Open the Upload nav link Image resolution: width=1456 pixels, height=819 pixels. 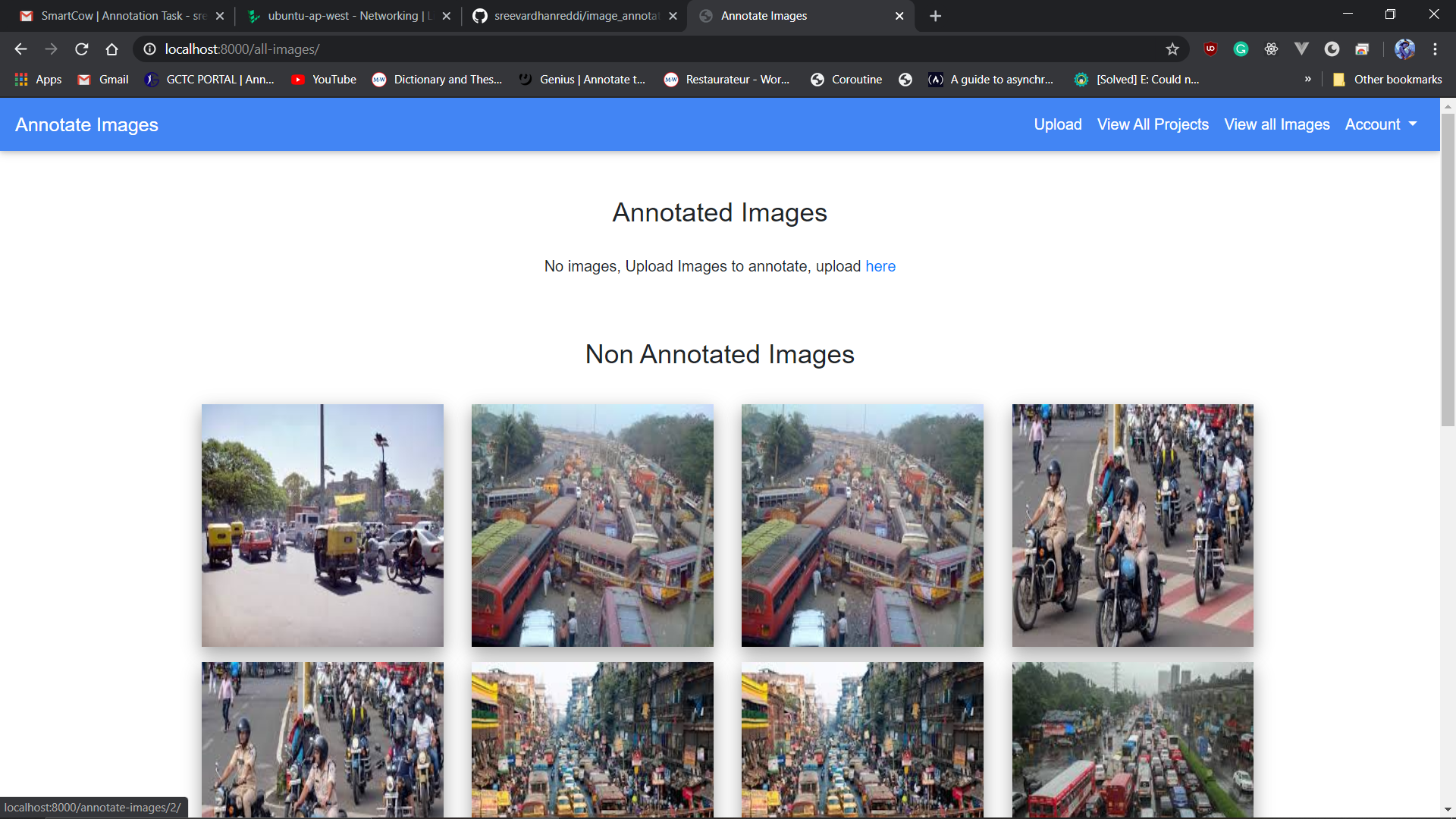(x=1057, y=124)
